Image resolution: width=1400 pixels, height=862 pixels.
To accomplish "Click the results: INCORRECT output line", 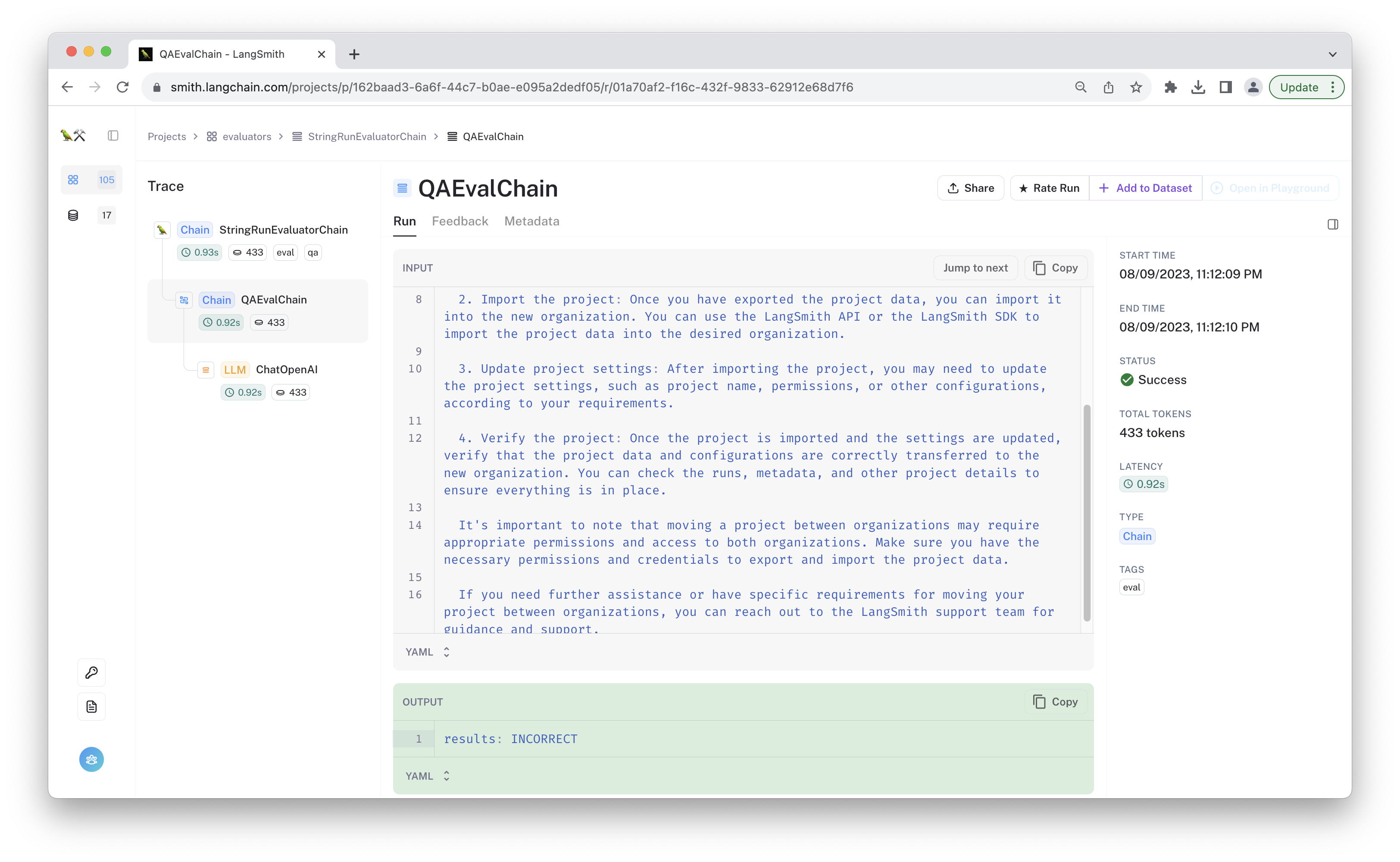I will (510, 739).
